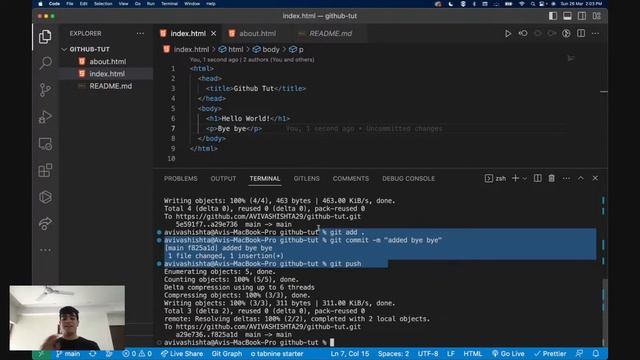Open the DEBUG CONSOLE panel tab
This screenshot has width=640, height=360.
pos(408,178)
